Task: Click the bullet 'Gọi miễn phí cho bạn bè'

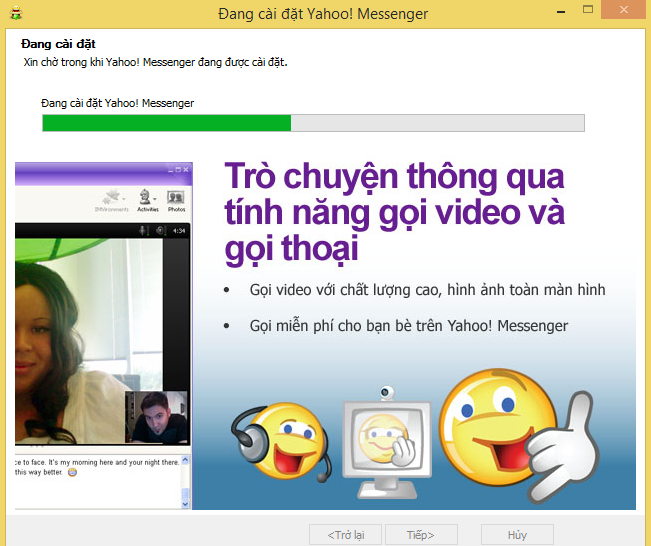Action: click(x=409, y=326)
